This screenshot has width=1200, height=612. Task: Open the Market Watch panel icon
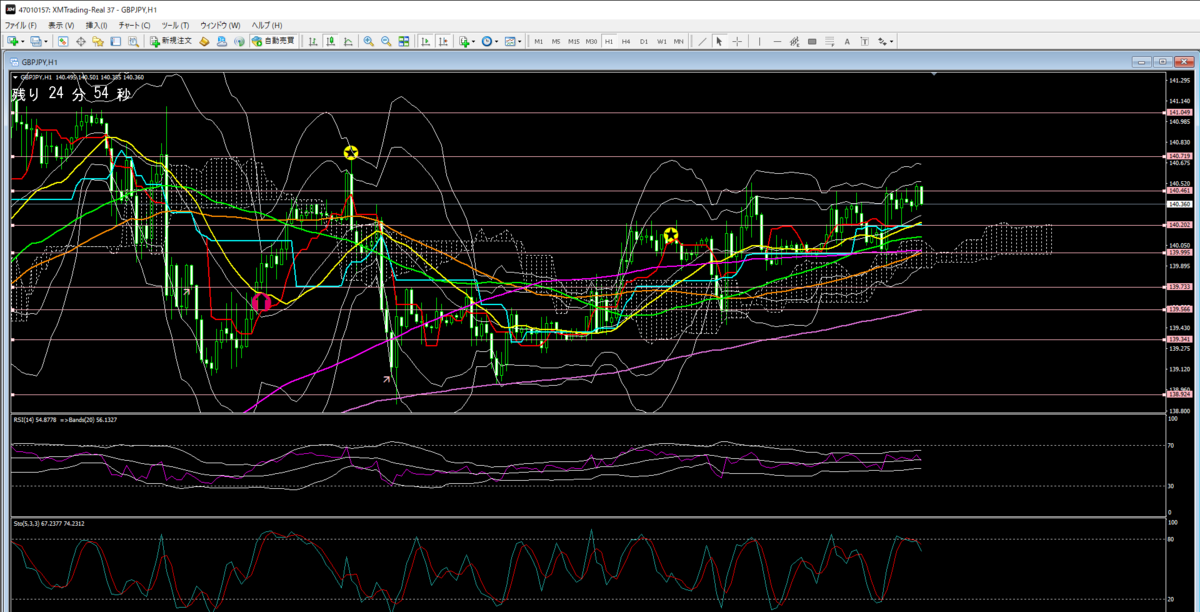pos(63,41)
